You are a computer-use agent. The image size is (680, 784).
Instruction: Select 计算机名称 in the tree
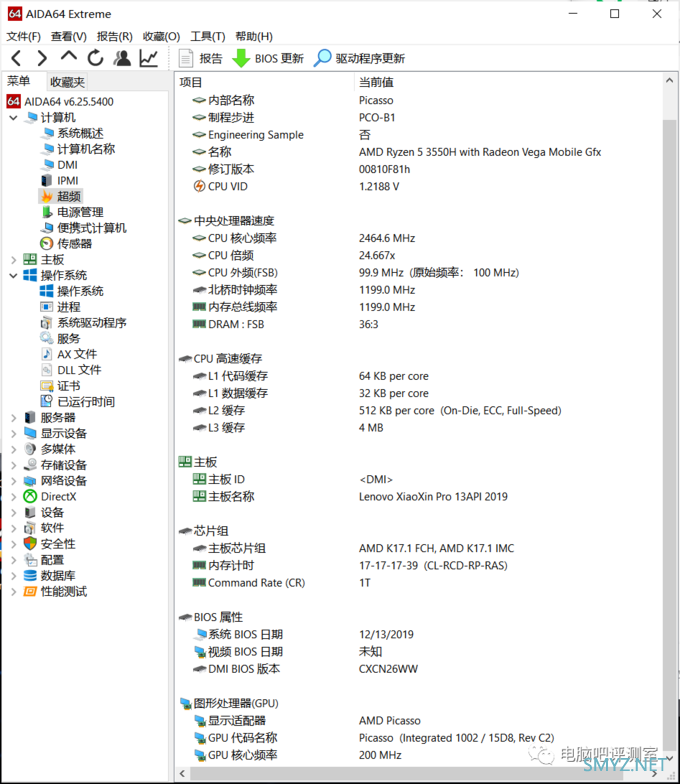coord(78,149)
